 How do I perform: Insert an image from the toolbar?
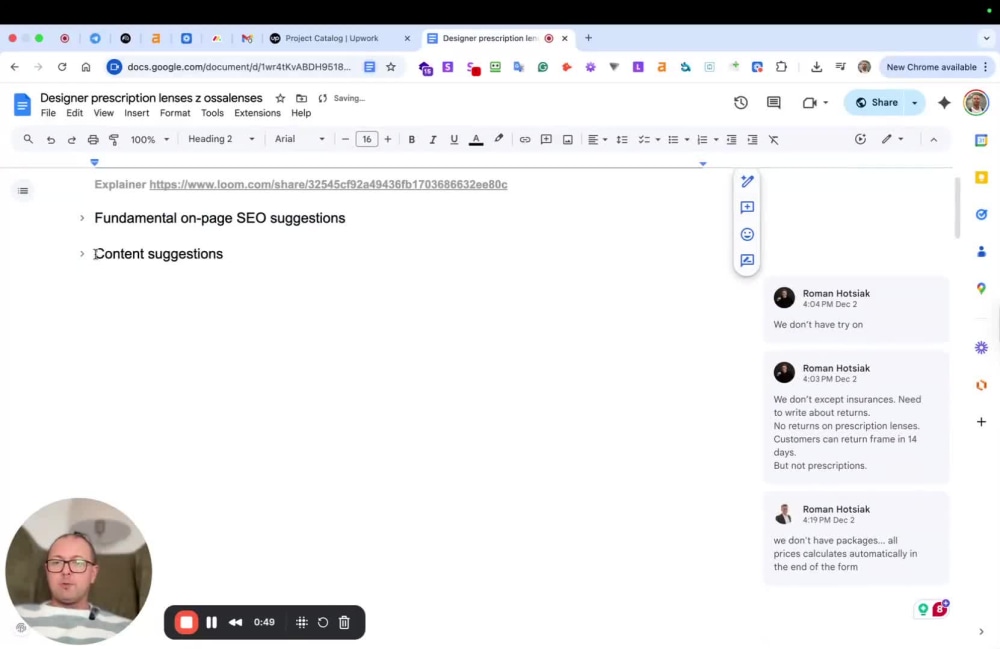pyautogui.click(x=568, y=140)
